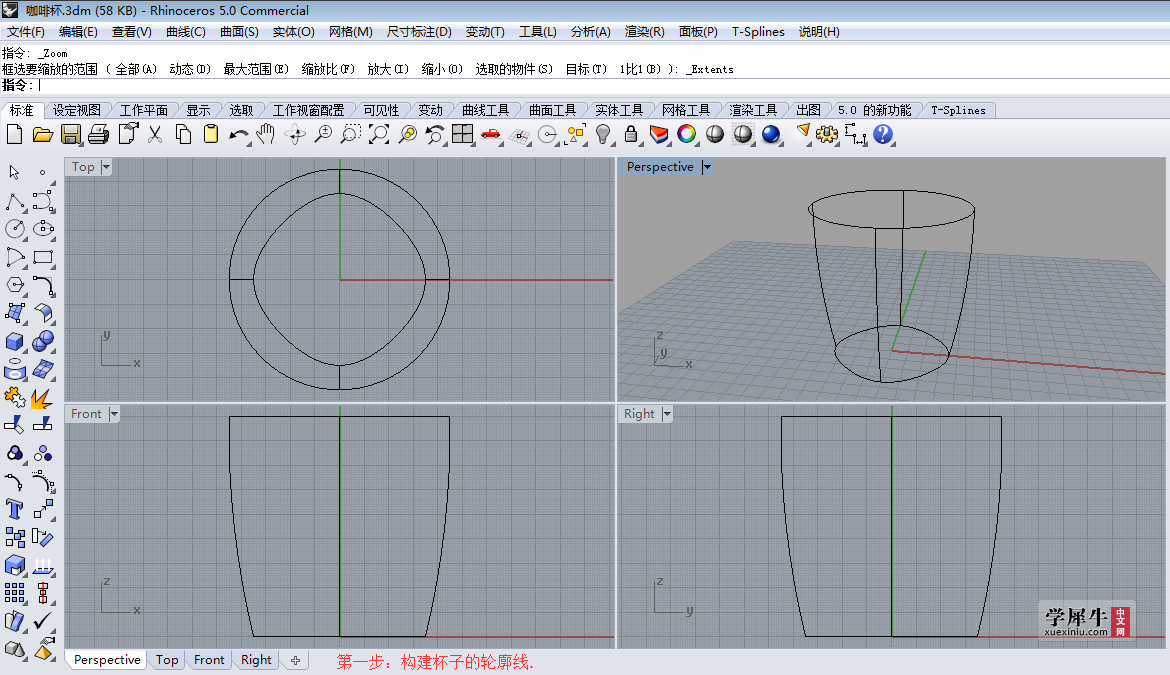Undo the last action with the undo arrow
Screen dimensions: 1170x675
click(239, 134)
